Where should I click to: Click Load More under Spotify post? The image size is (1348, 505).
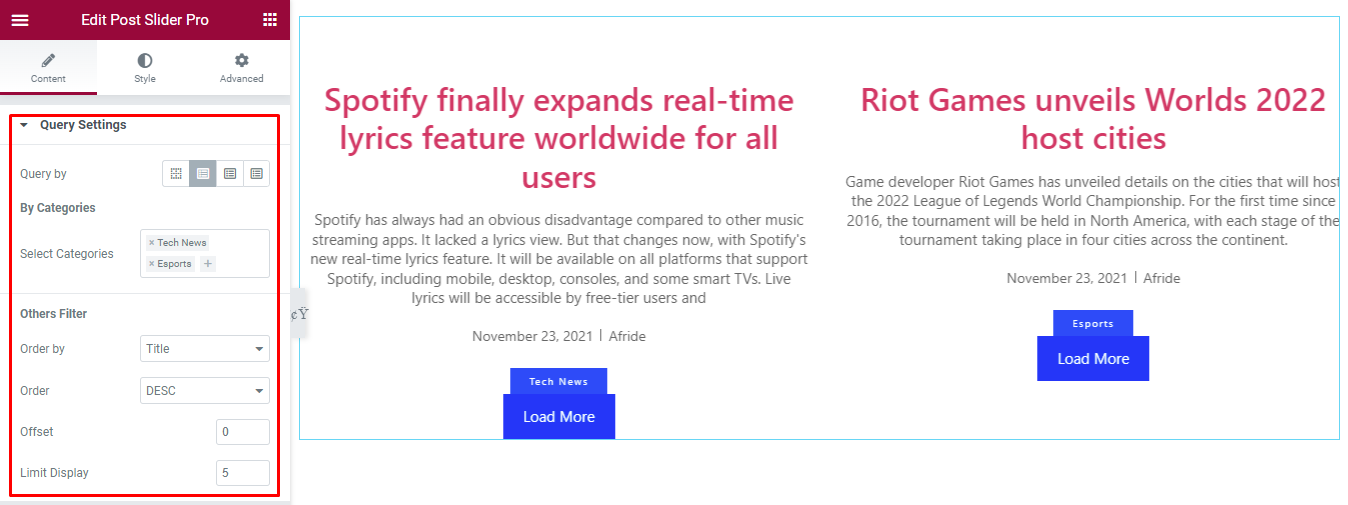coord(559,417)
